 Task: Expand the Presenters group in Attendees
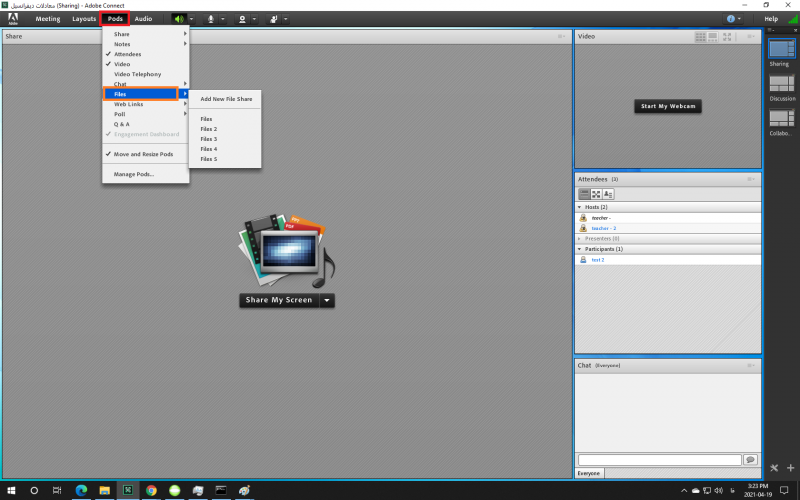(x=580, y=238)
